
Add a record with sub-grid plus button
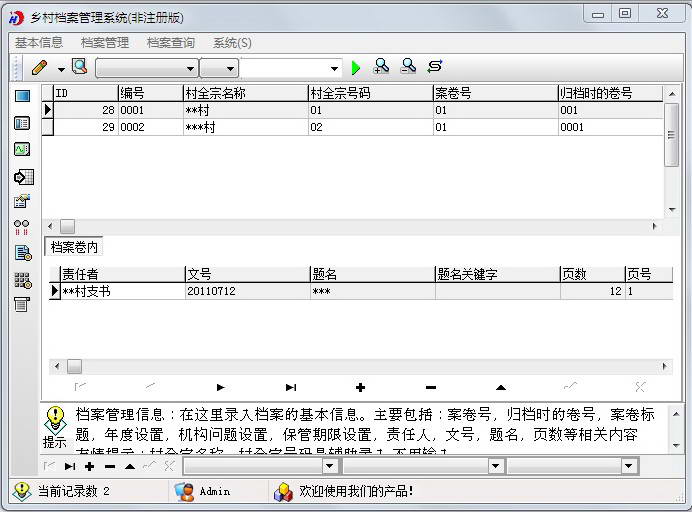361,388
